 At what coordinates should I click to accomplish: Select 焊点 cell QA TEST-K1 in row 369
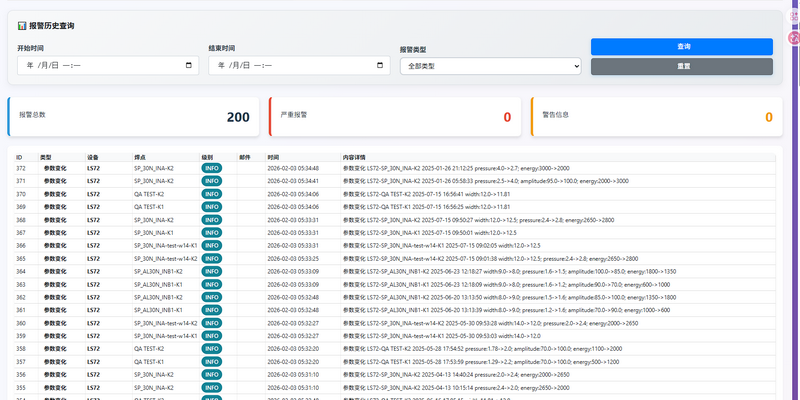pyautogui.click(x=149, y=207)
